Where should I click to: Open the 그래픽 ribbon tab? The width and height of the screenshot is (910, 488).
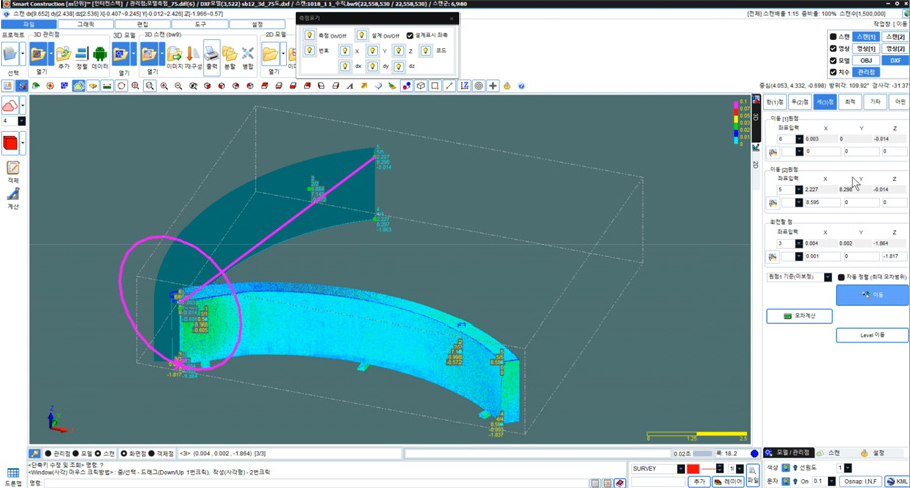point(86,24)
